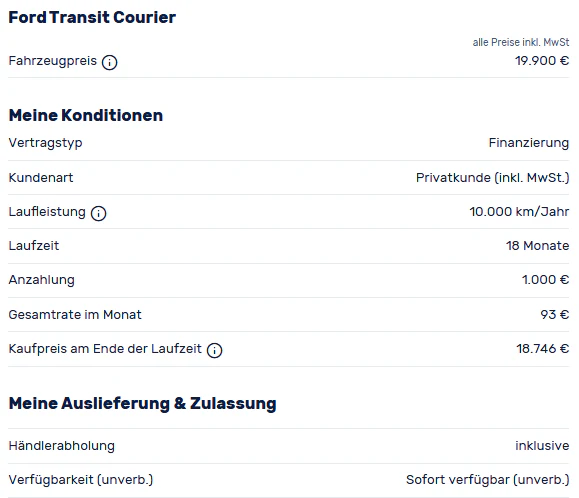Click the inklusive value for Händlerabholung

point(542,446)
